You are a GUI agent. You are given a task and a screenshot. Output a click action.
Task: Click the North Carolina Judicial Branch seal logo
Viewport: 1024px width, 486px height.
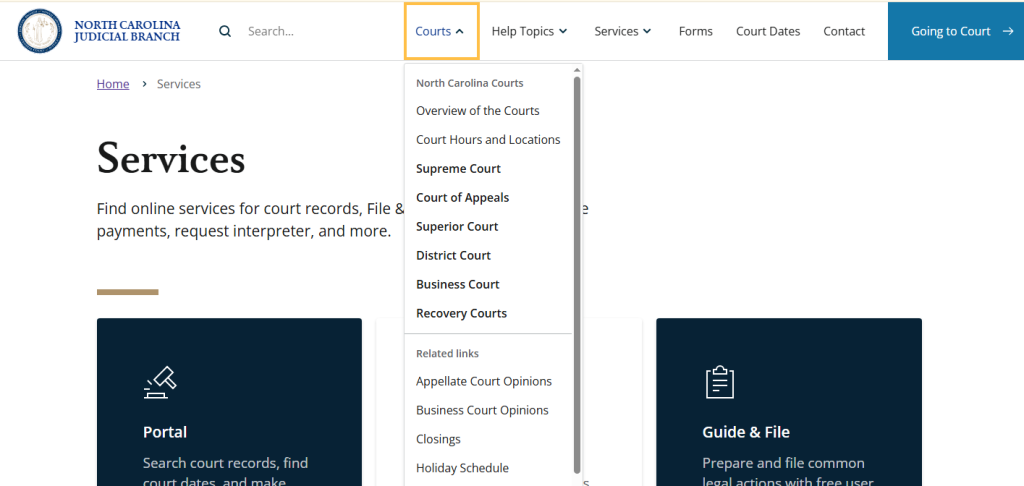(41, 31)
